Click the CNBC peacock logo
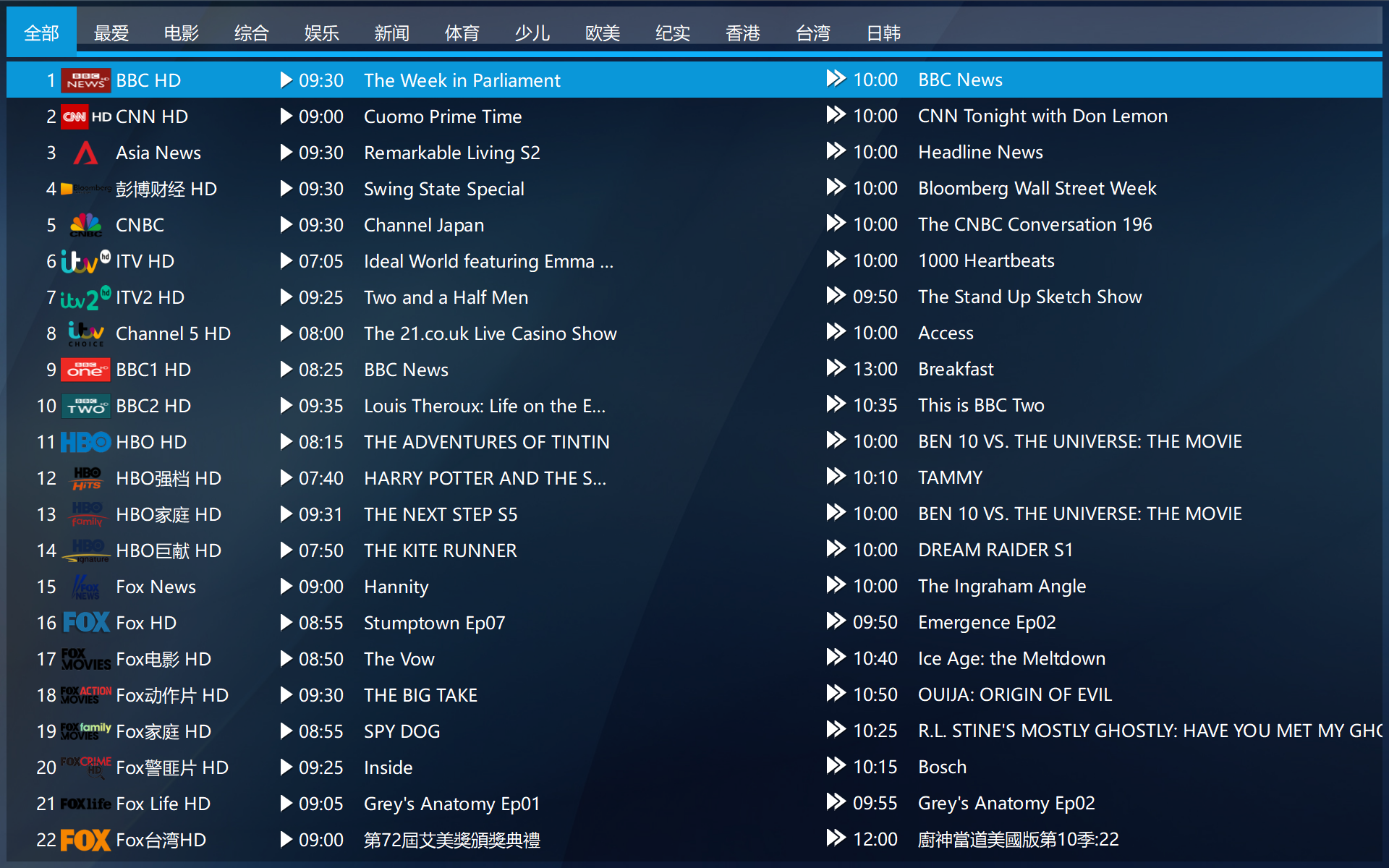Viewport: 1389px width, 868px height. 85,225
